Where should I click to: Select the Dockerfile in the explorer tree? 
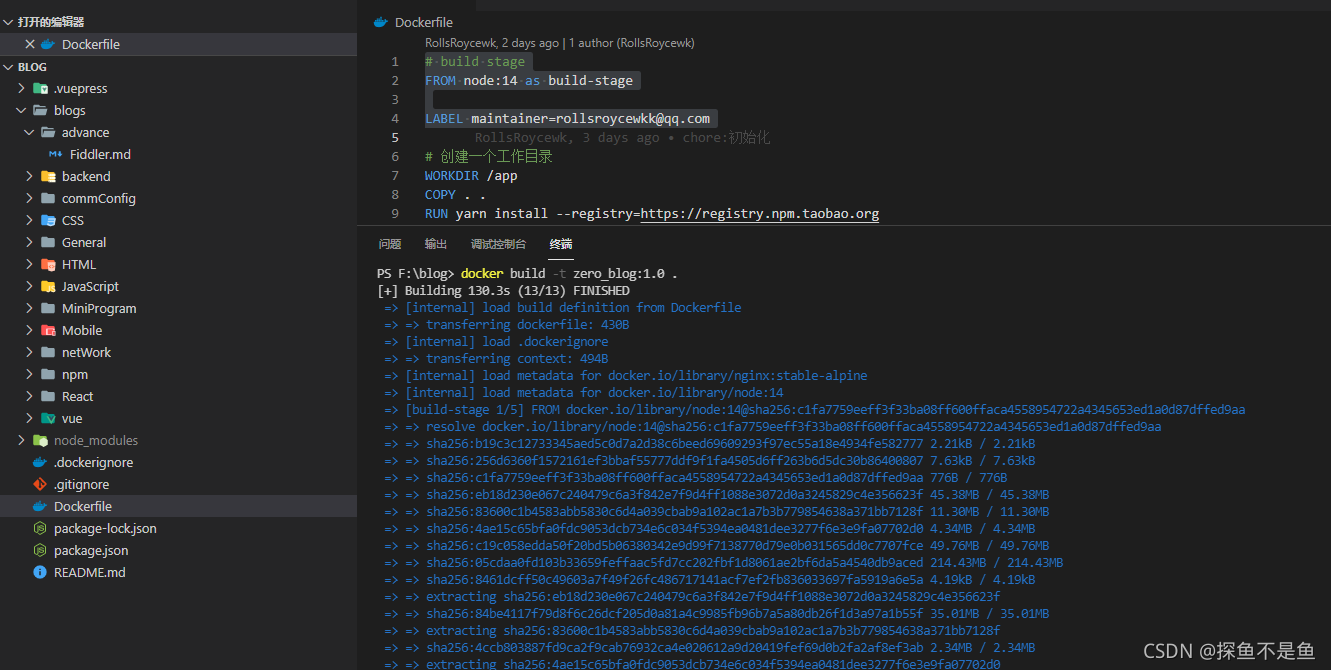point(83,506)
